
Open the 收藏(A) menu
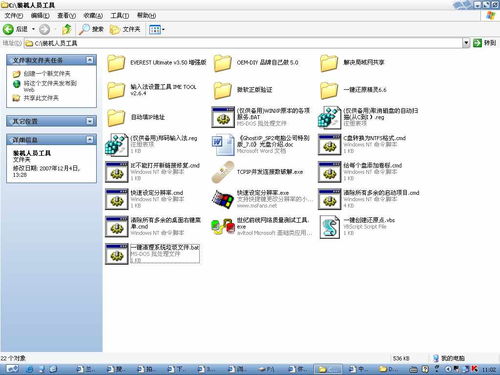pyautogui.click(x=93, y=15)
